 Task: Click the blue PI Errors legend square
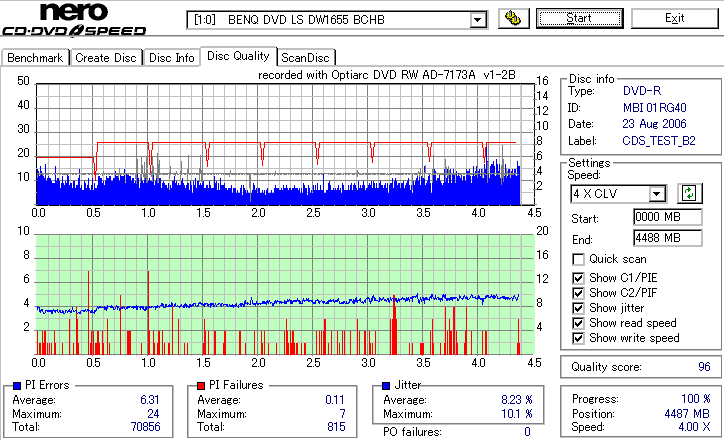pyautogui.click(x=17, y=386)
